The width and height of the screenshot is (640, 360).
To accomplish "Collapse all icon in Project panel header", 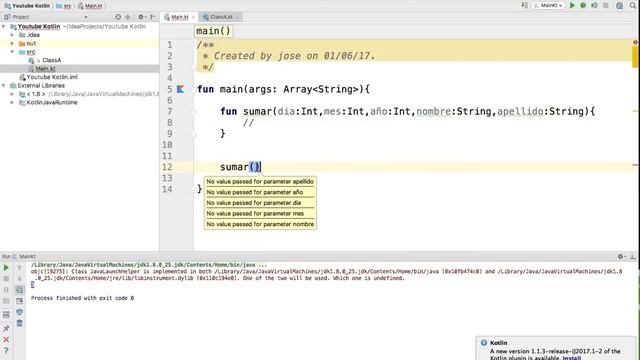I will [x=128, y=17].
